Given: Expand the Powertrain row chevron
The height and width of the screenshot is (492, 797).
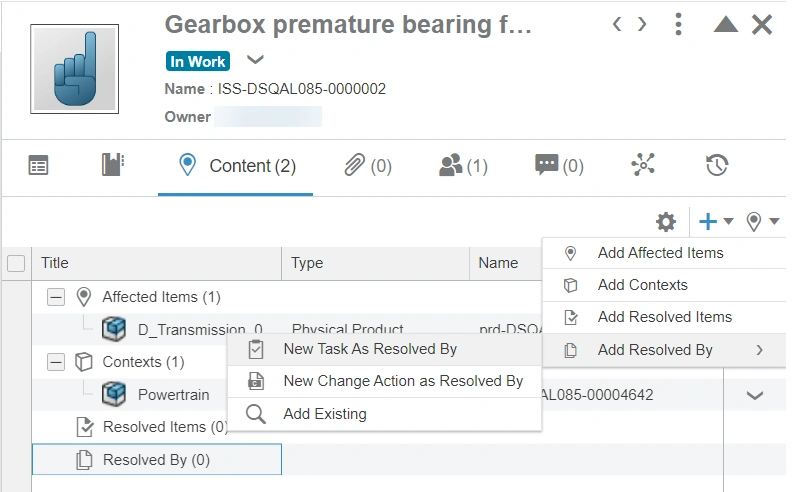Looking at the screenshot, I should pyautogui.click(x=755, y=395).
